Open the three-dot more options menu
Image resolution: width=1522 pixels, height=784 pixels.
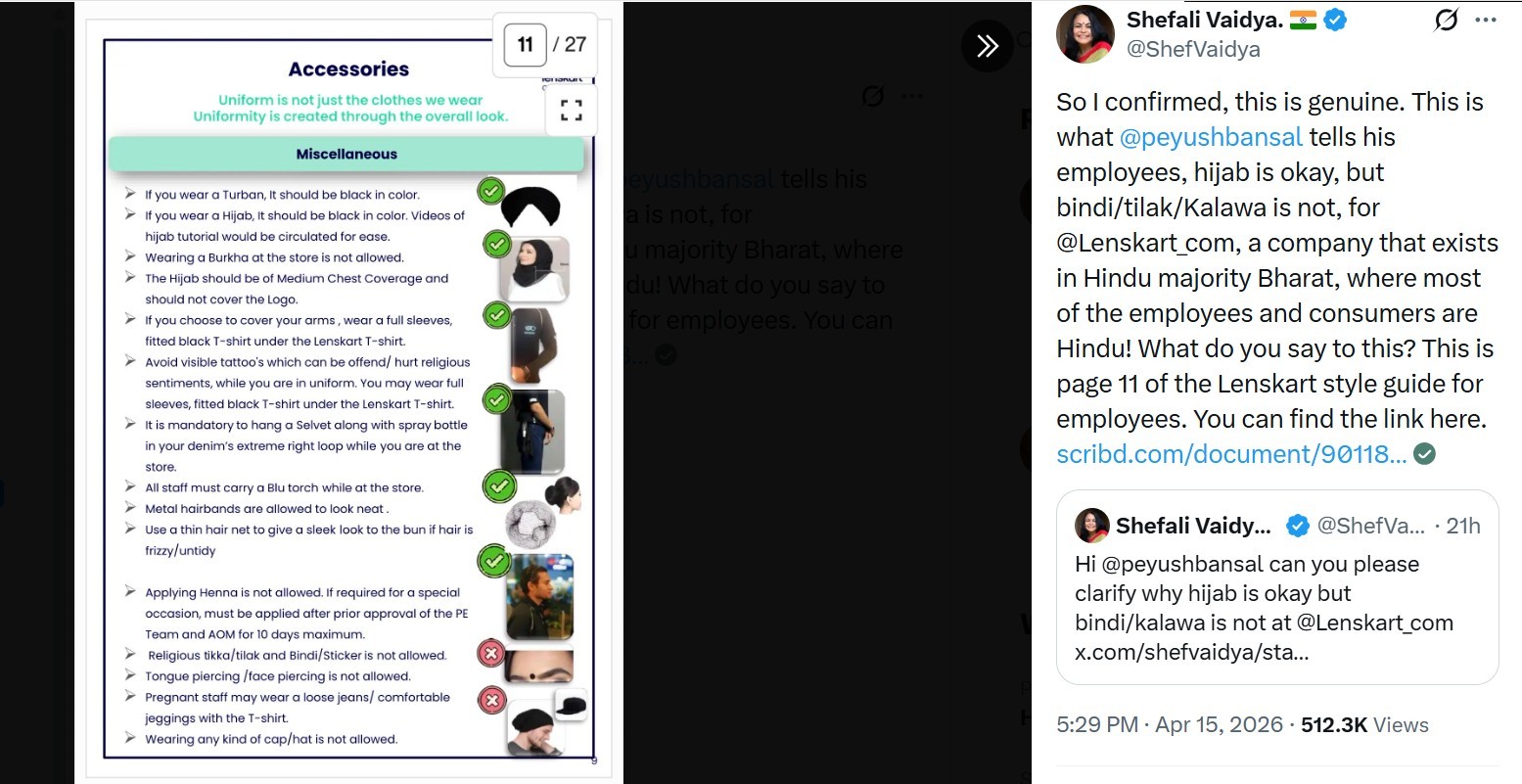click(x=1486, y=20)
